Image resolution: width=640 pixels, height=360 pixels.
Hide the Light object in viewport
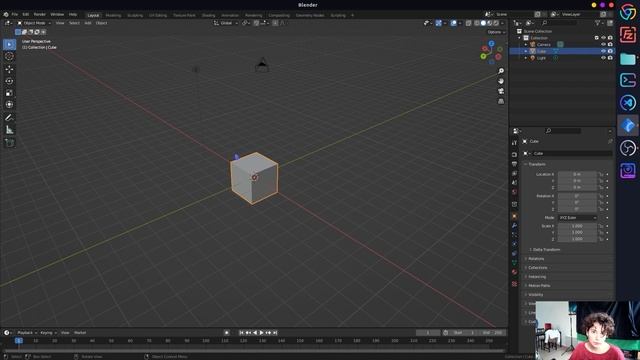point(603,58)
